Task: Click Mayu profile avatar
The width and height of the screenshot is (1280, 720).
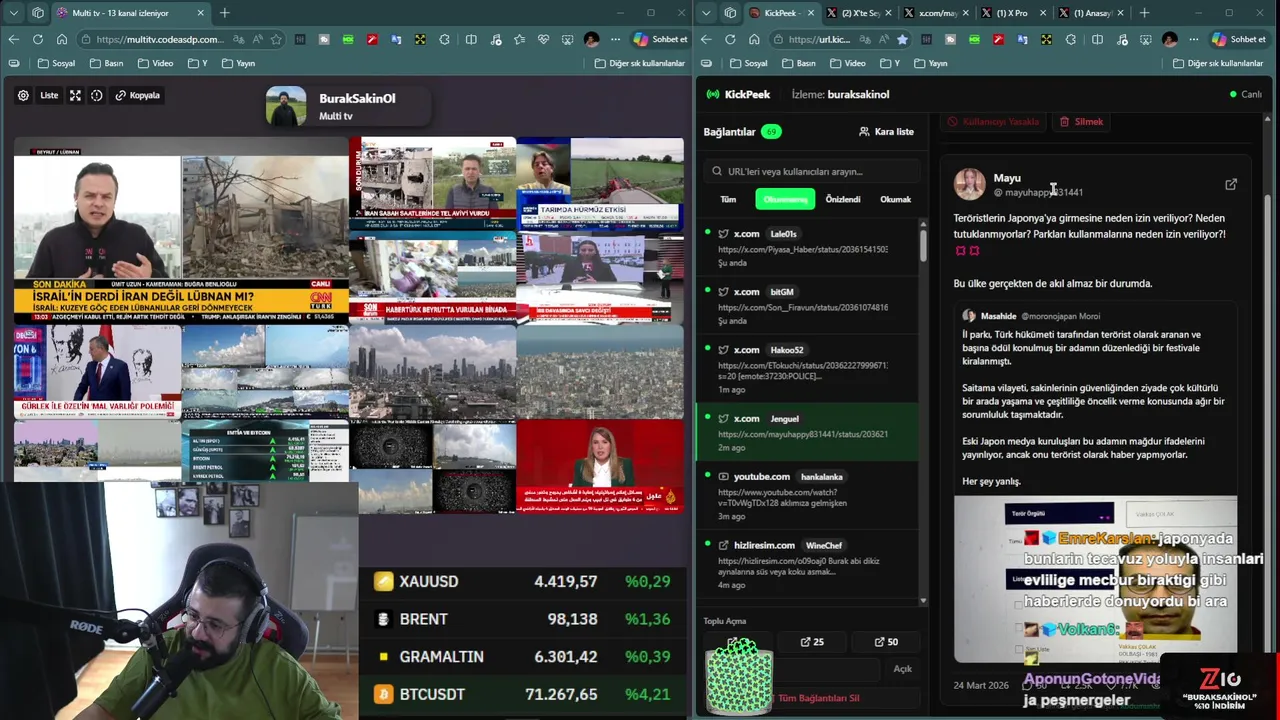Action: pos(969,184)
